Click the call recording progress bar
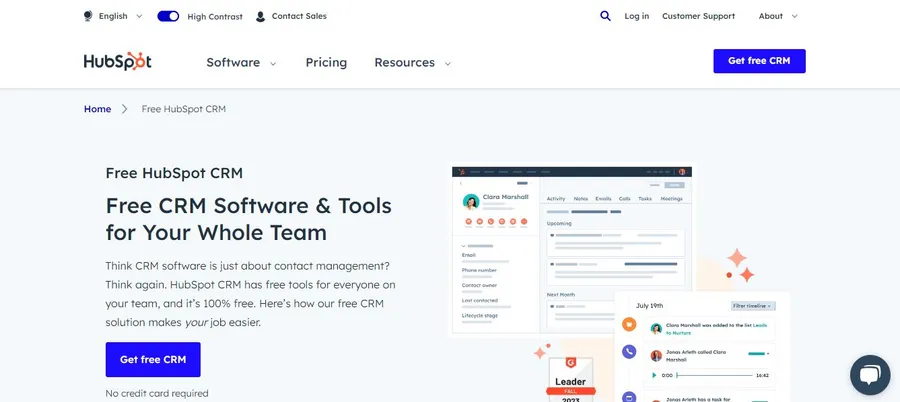The width and height of the screenshot is (900, 402). coord(714,375)
